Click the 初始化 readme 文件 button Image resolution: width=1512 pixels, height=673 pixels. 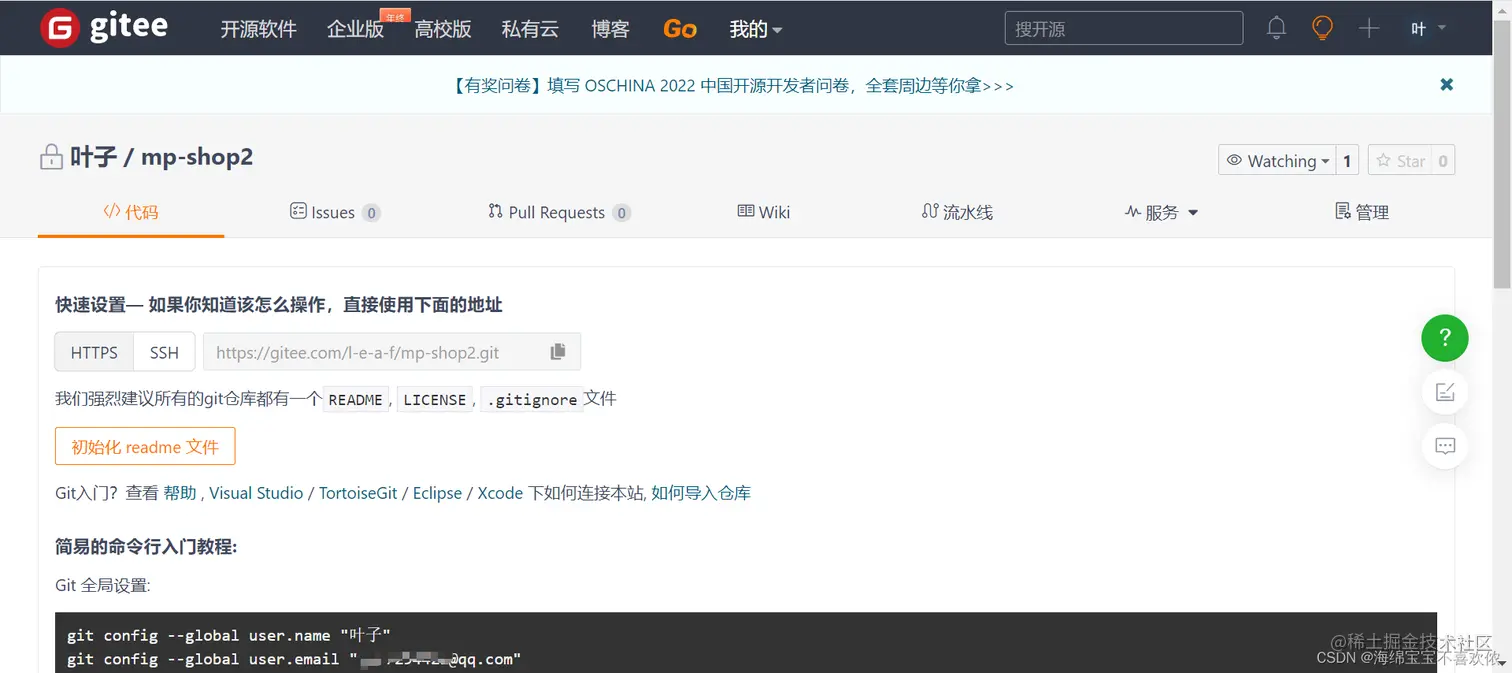[144, 447]
